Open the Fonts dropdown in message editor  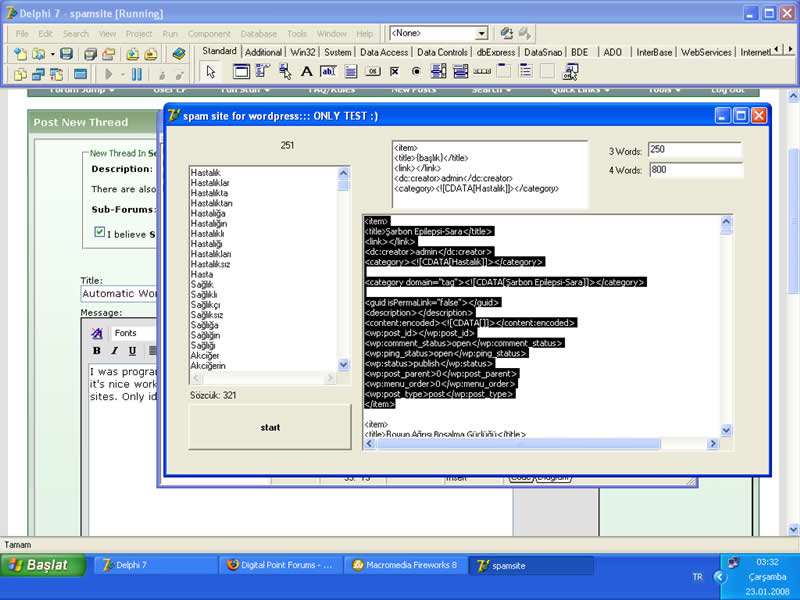coord(130,333)
